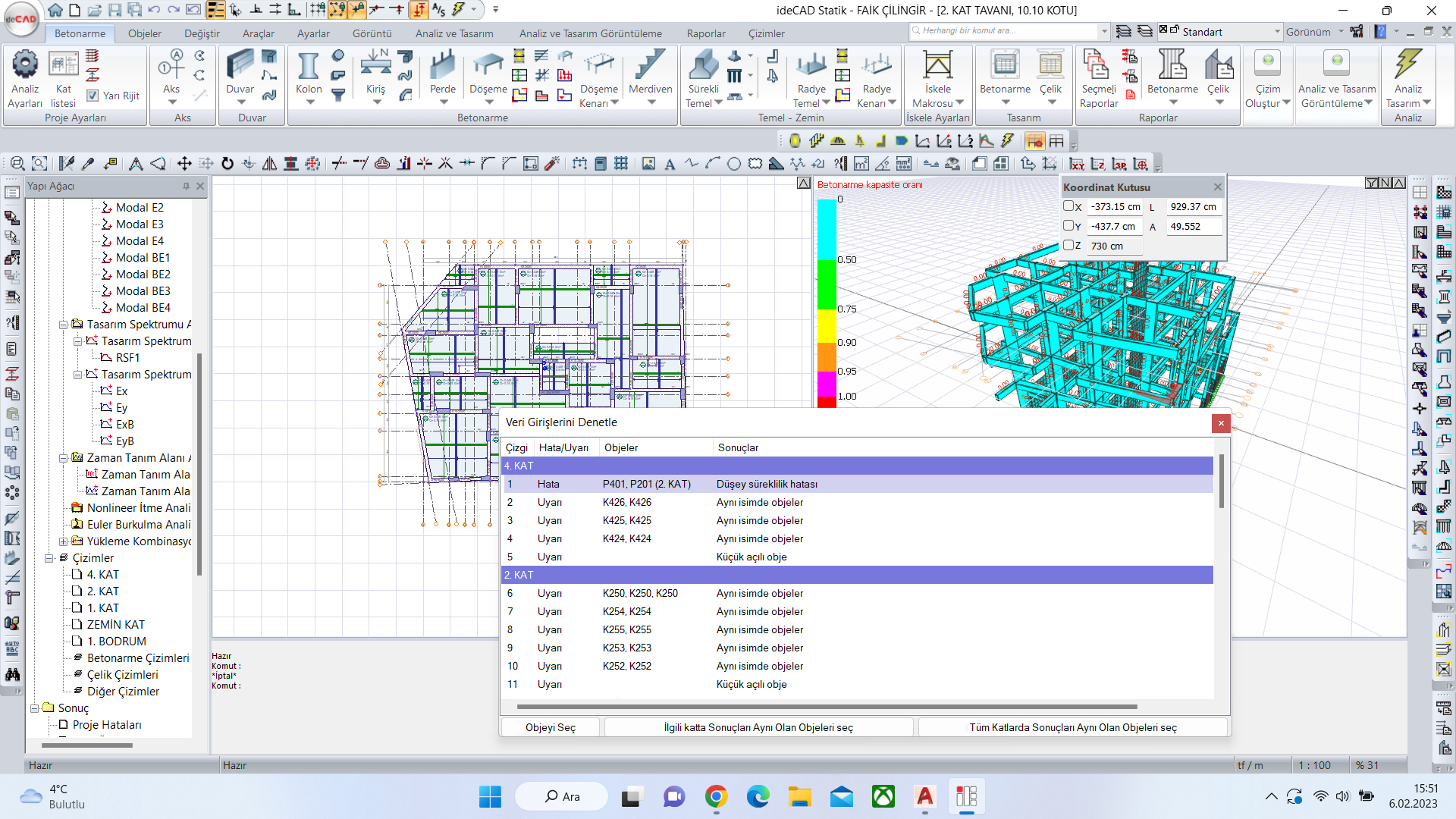This screenshot has height=819, width=1456.
Task: Click the L distance value field
Action: pyautogui.click(x=1194, y=206)
